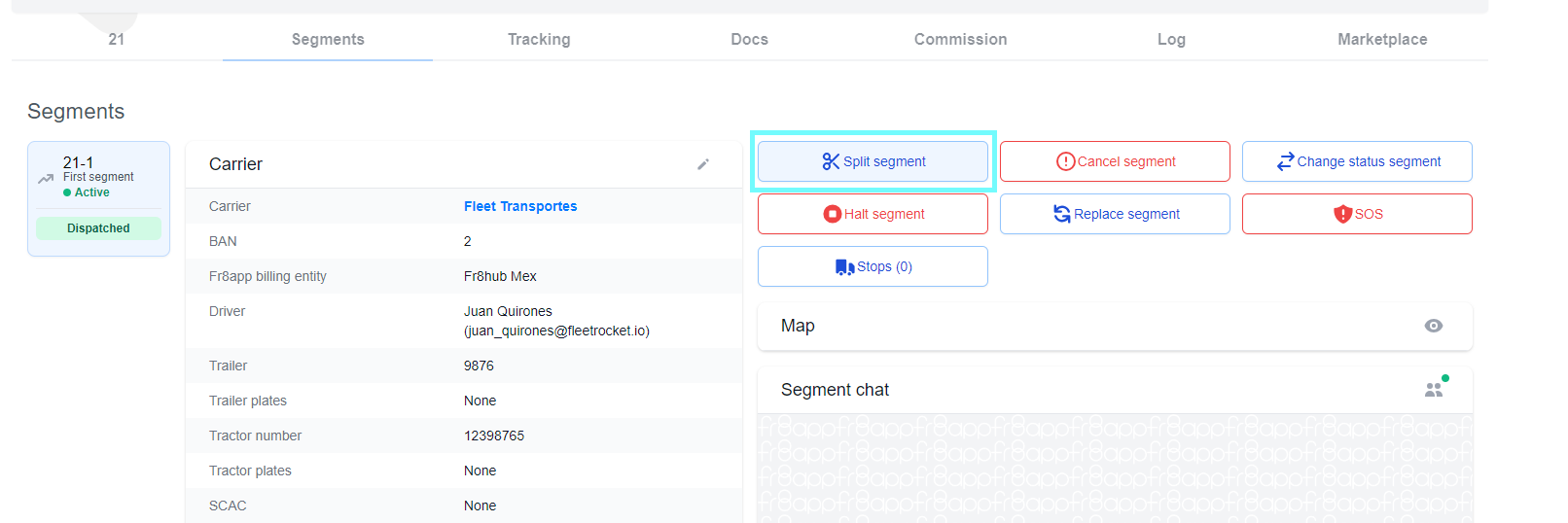Image resolution: width=1568 pixels, height=523 pixels.
Task: Open Fleet Transportes carrier link
Action: (x=520, y=206)
